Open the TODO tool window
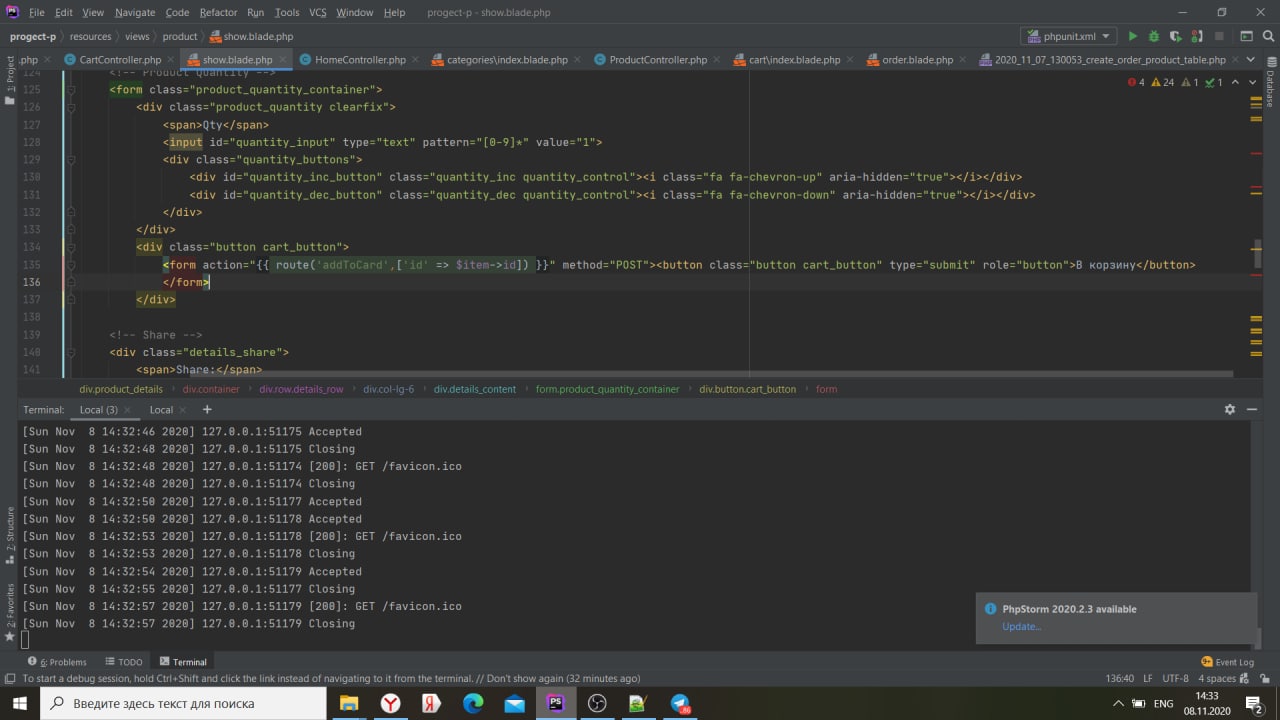 pyautogui.click(x=124, y=662)
